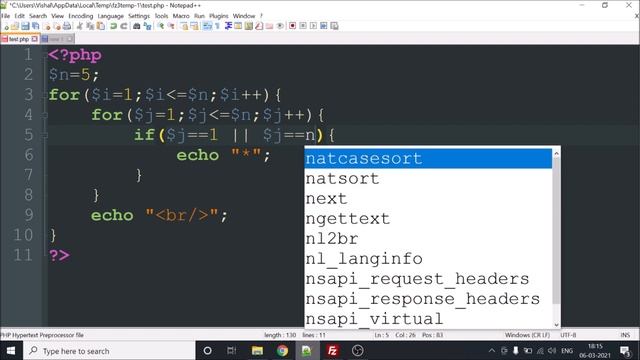Close the test.php tab
The image size is (640, 360).
pyautogui.click(x=35, y=39)
